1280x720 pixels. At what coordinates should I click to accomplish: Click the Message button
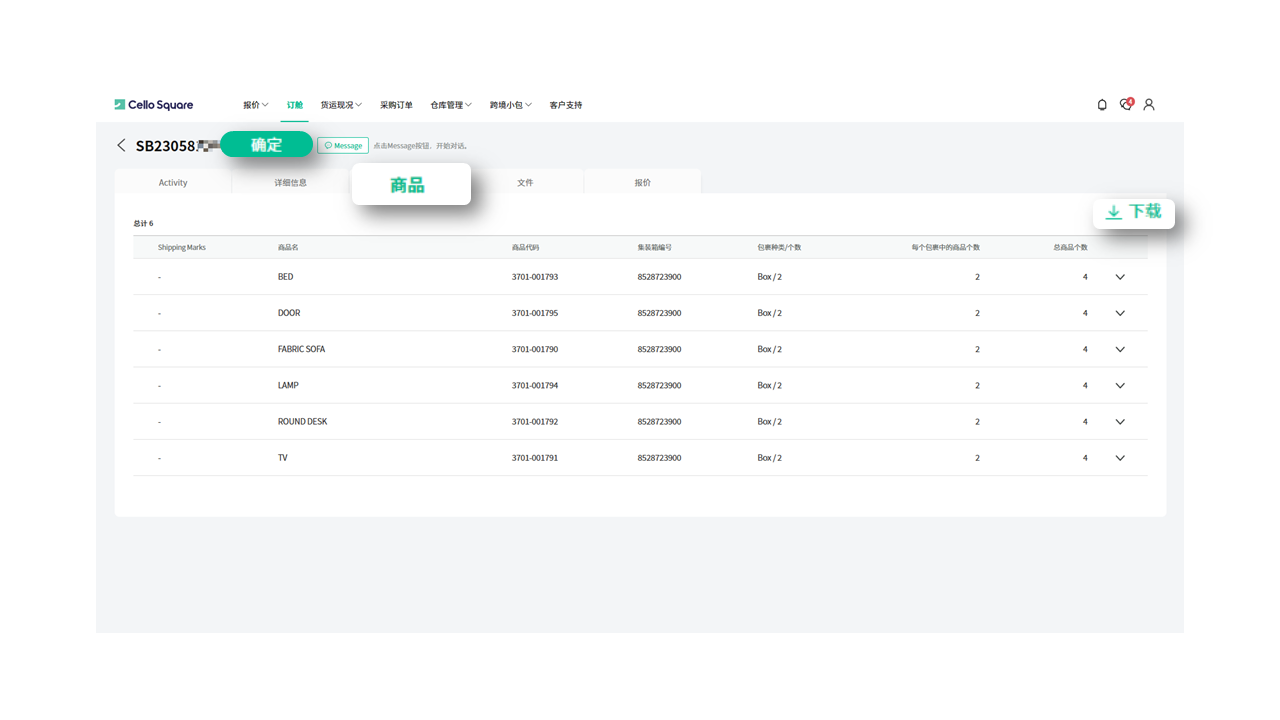point(343,146)
